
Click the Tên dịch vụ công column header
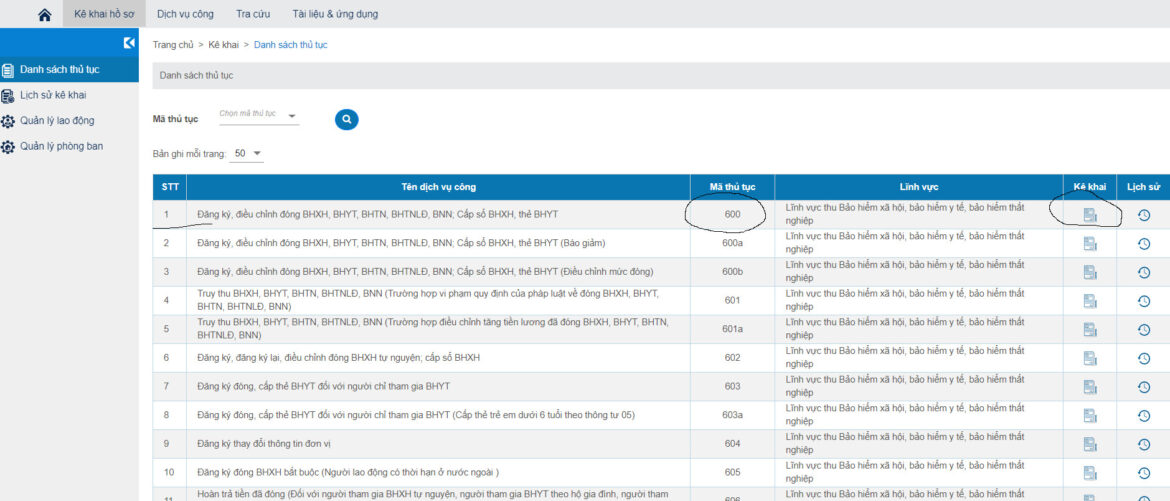click(x=437, y=187)
